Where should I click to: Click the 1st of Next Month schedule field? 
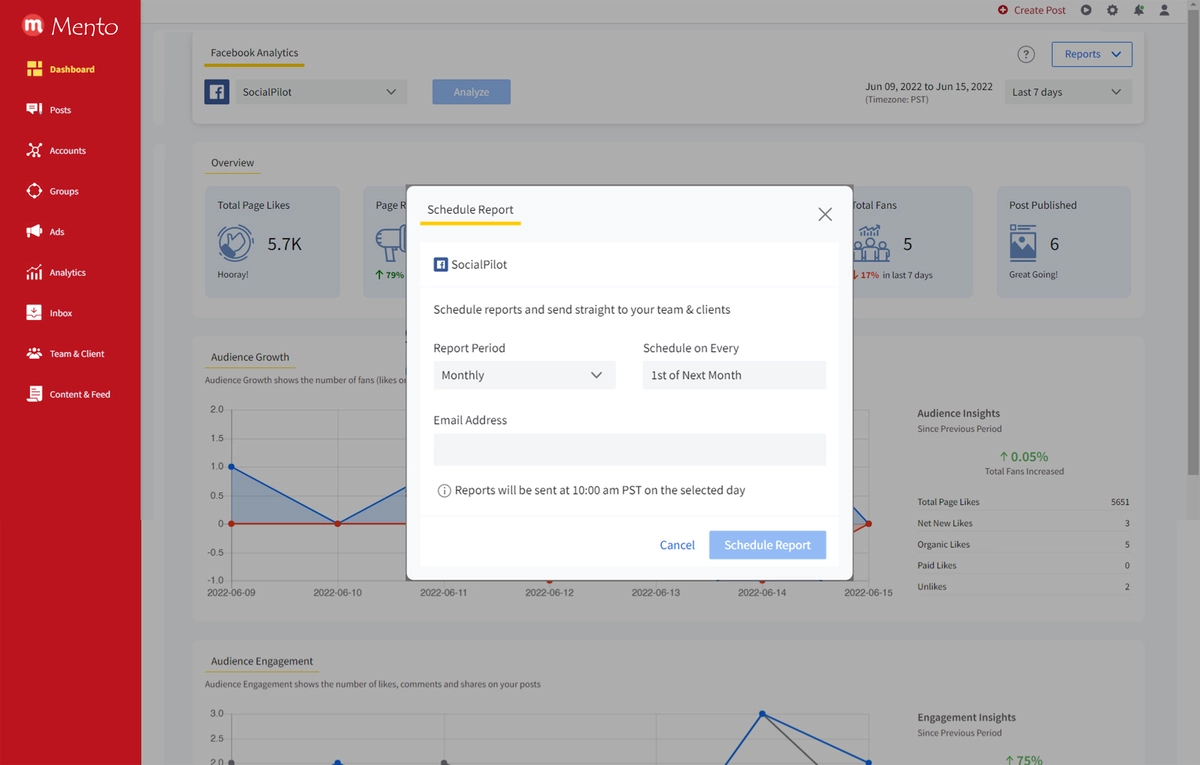click(735, 375)
